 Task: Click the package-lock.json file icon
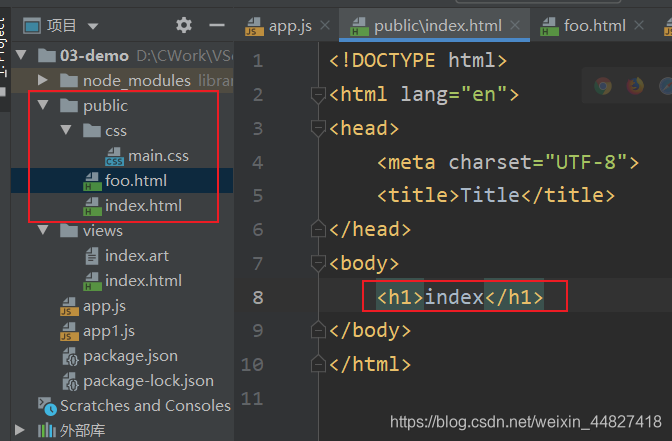(70, 381)
